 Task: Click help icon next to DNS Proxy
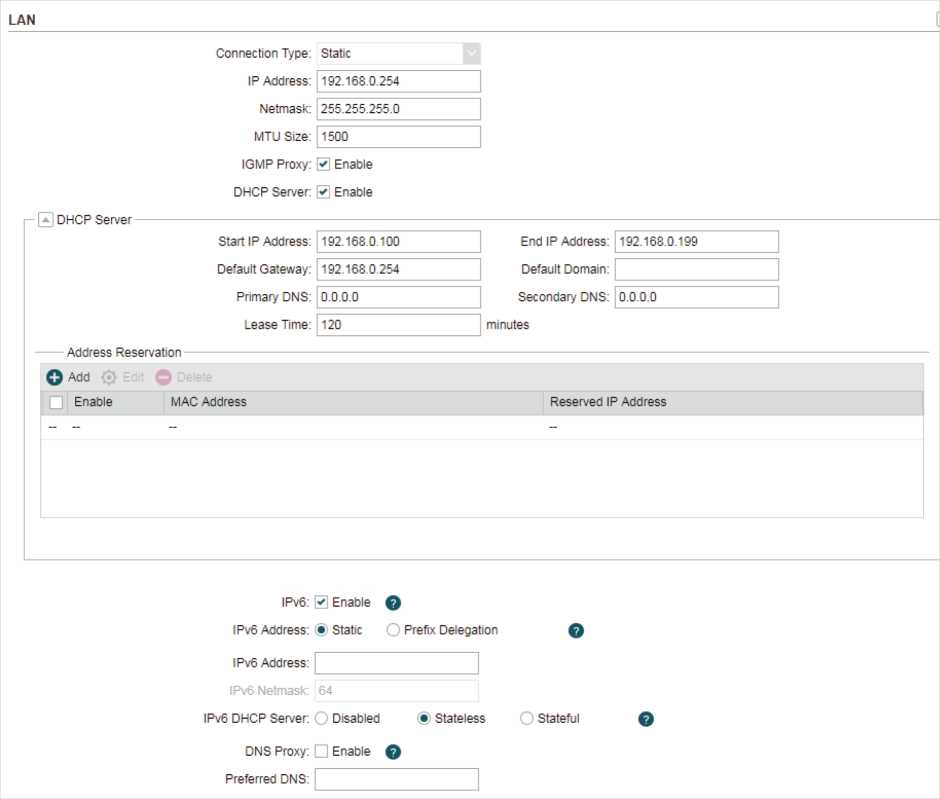[x=393, y=752]
